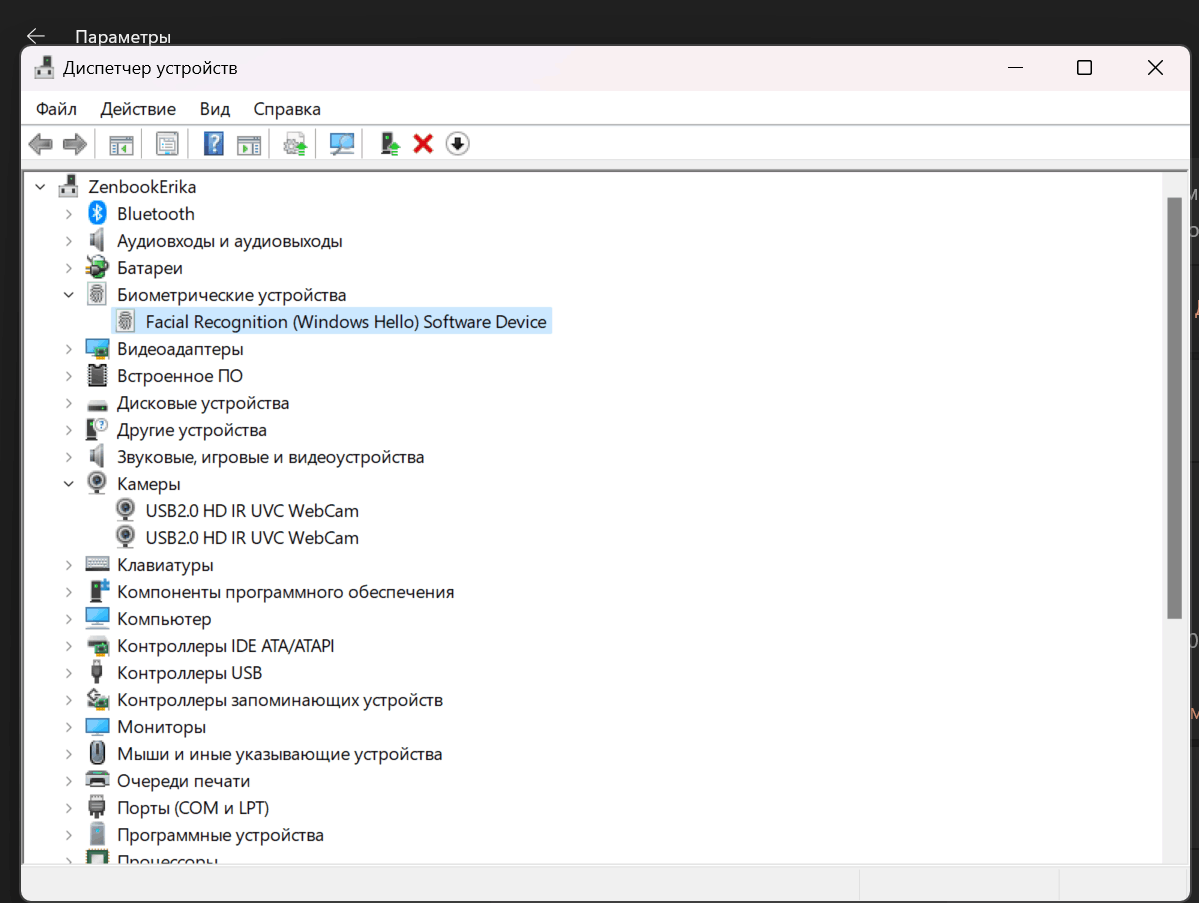Collapse the Камеры category chevron
The width and height of the screenshot is (1199, 903).
(x=69, y=483)
